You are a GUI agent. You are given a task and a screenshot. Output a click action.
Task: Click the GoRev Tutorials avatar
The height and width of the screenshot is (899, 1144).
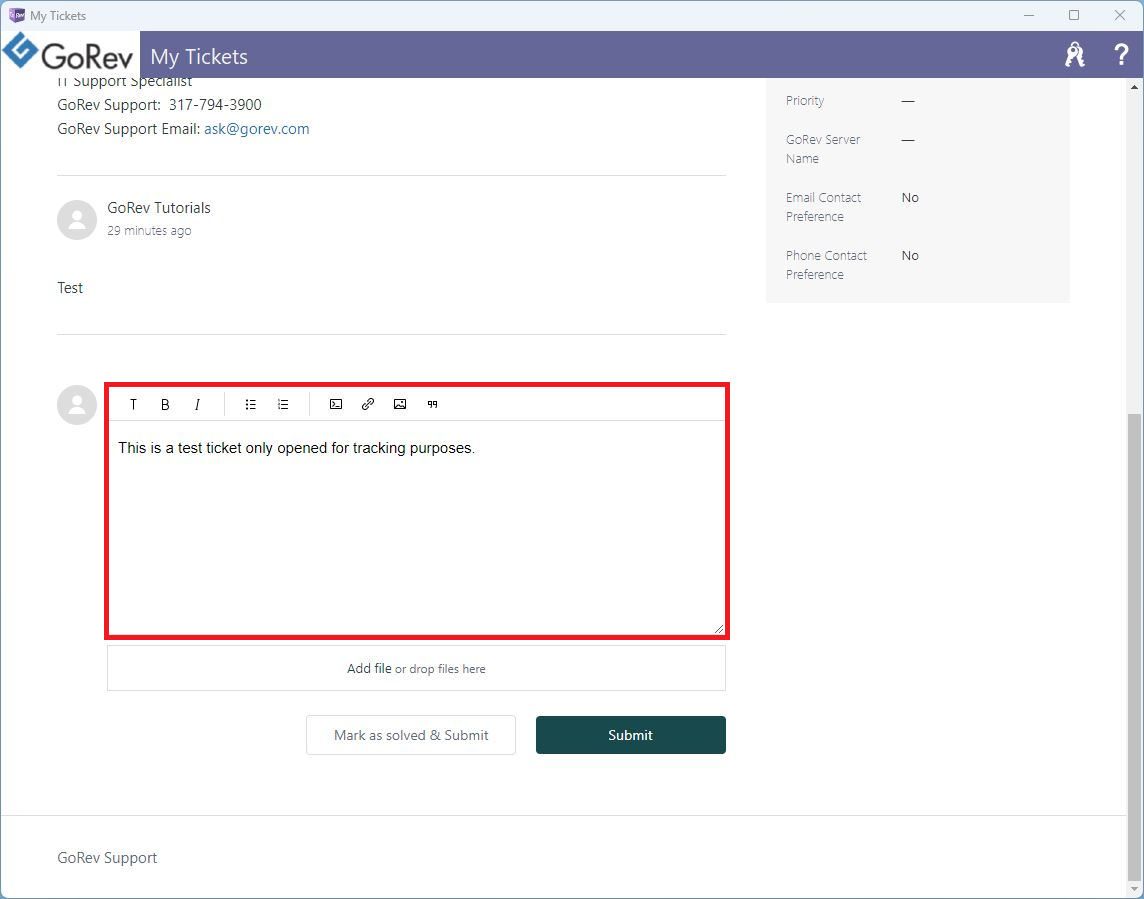tap(77, 220)
